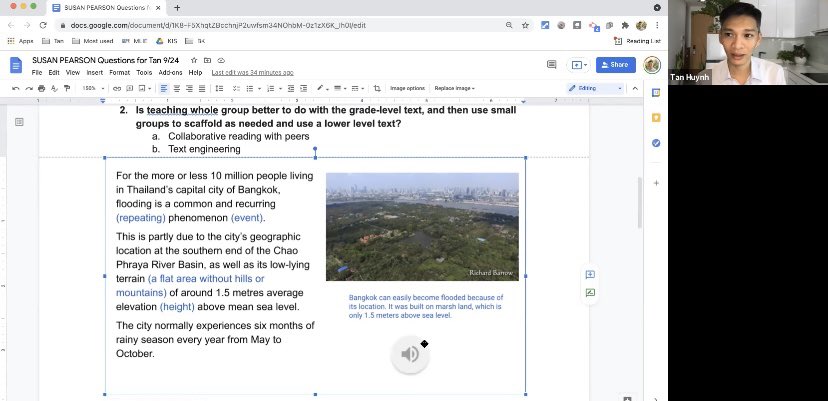Open the Tools menu
The image size is (828, 401).
144,72
